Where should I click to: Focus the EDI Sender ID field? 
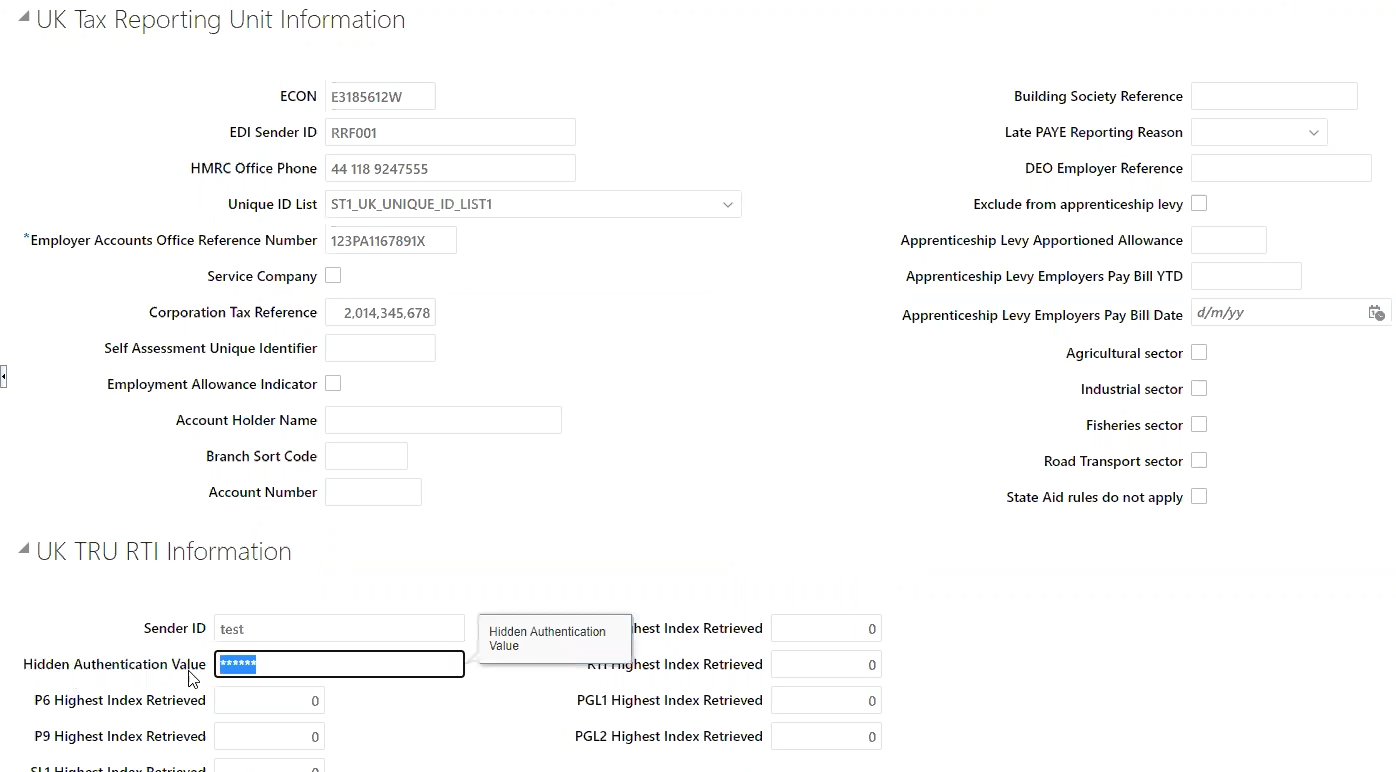pos(450,133)
